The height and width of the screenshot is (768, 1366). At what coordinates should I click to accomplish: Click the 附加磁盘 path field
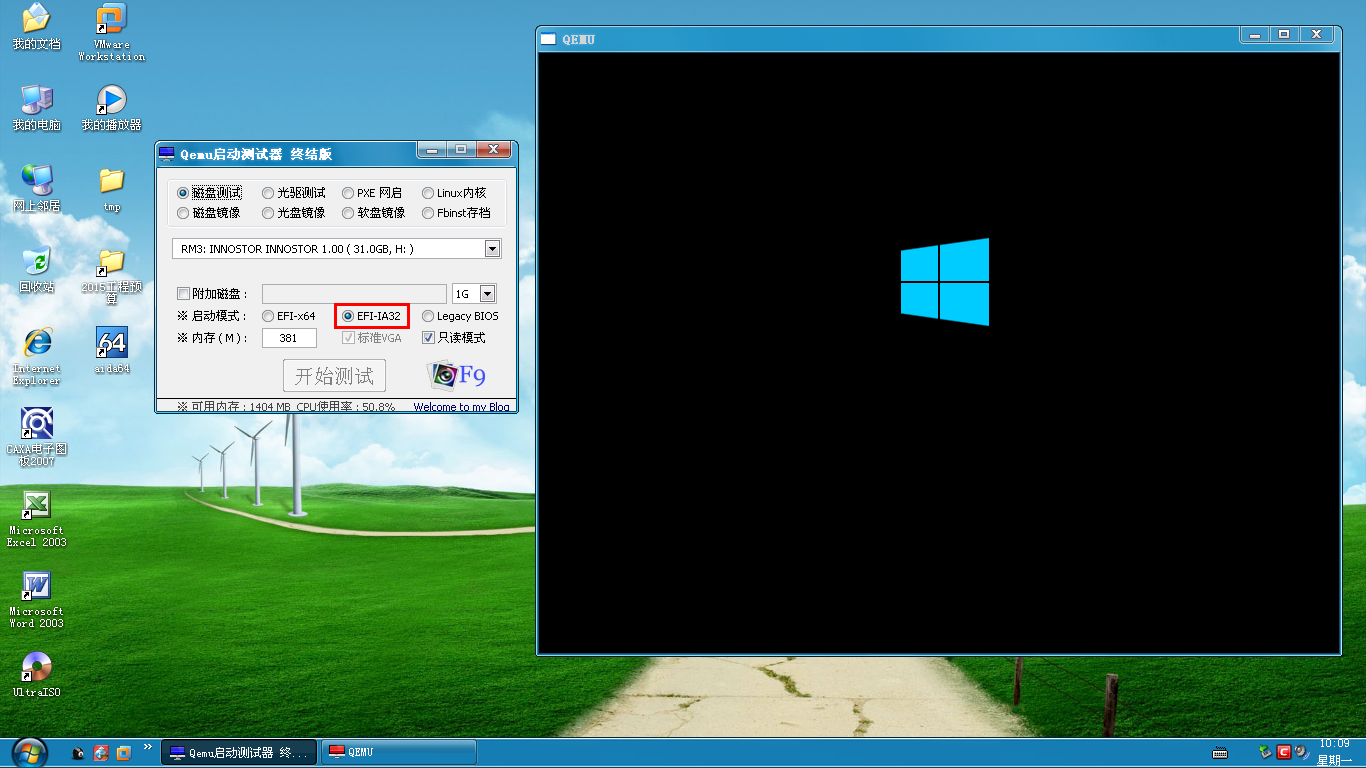(x=354, y=294)
